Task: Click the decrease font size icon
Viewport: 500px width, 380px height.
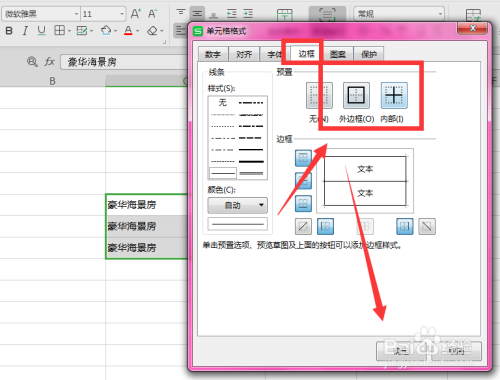Action: point(152,14)
